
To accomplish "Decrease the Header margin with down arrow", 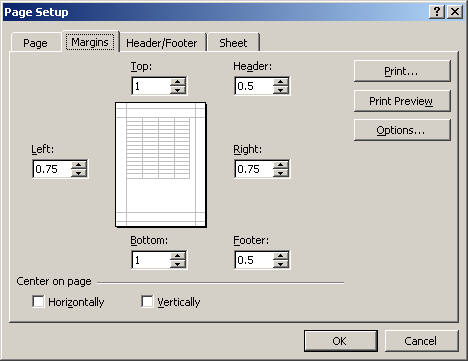I will click(281, 90).
